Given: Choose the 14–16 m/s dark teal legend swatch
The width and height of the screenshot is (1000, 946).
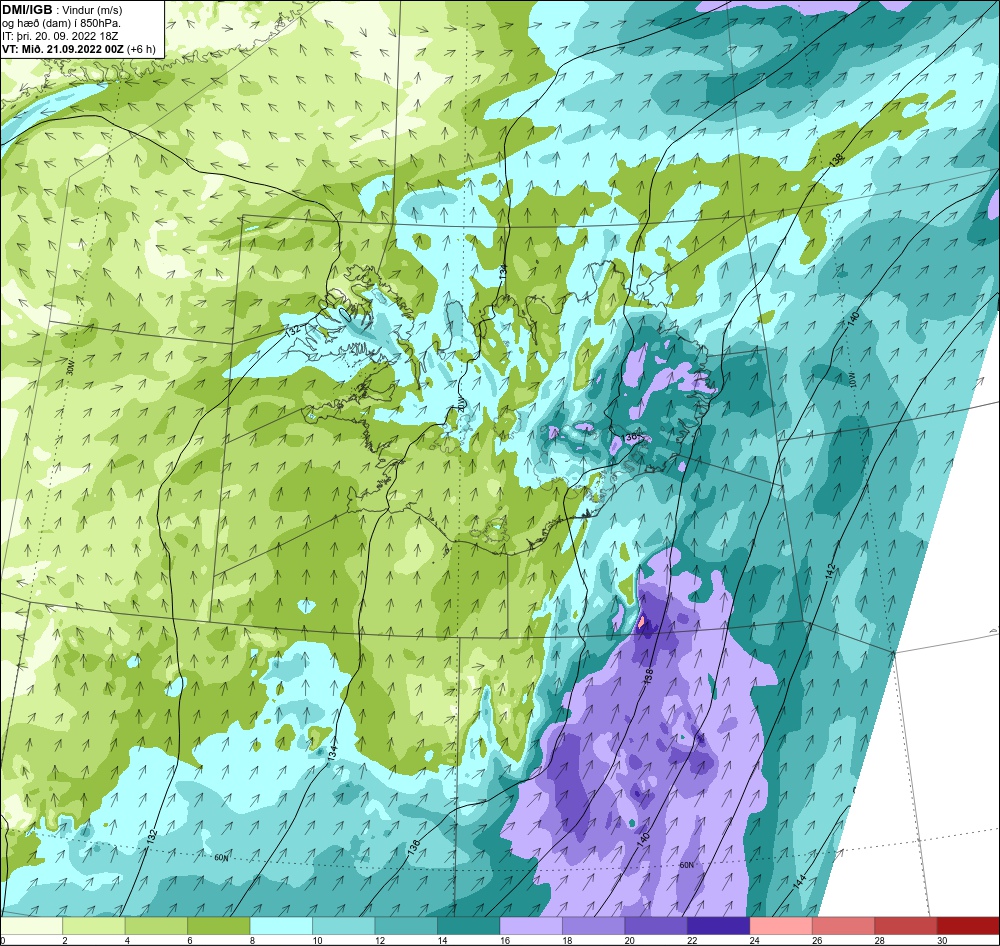Looking at the screenshot, I should point(469,925).
